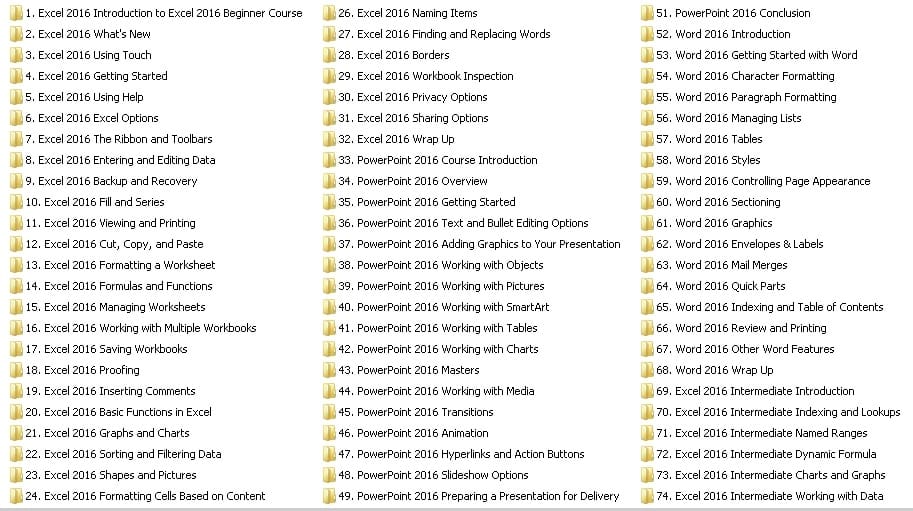Viewport: 913px width, 511px height.
Task: Click folder icon of 51. PowerPoint 2016 Conclusion
Action: 647,13
